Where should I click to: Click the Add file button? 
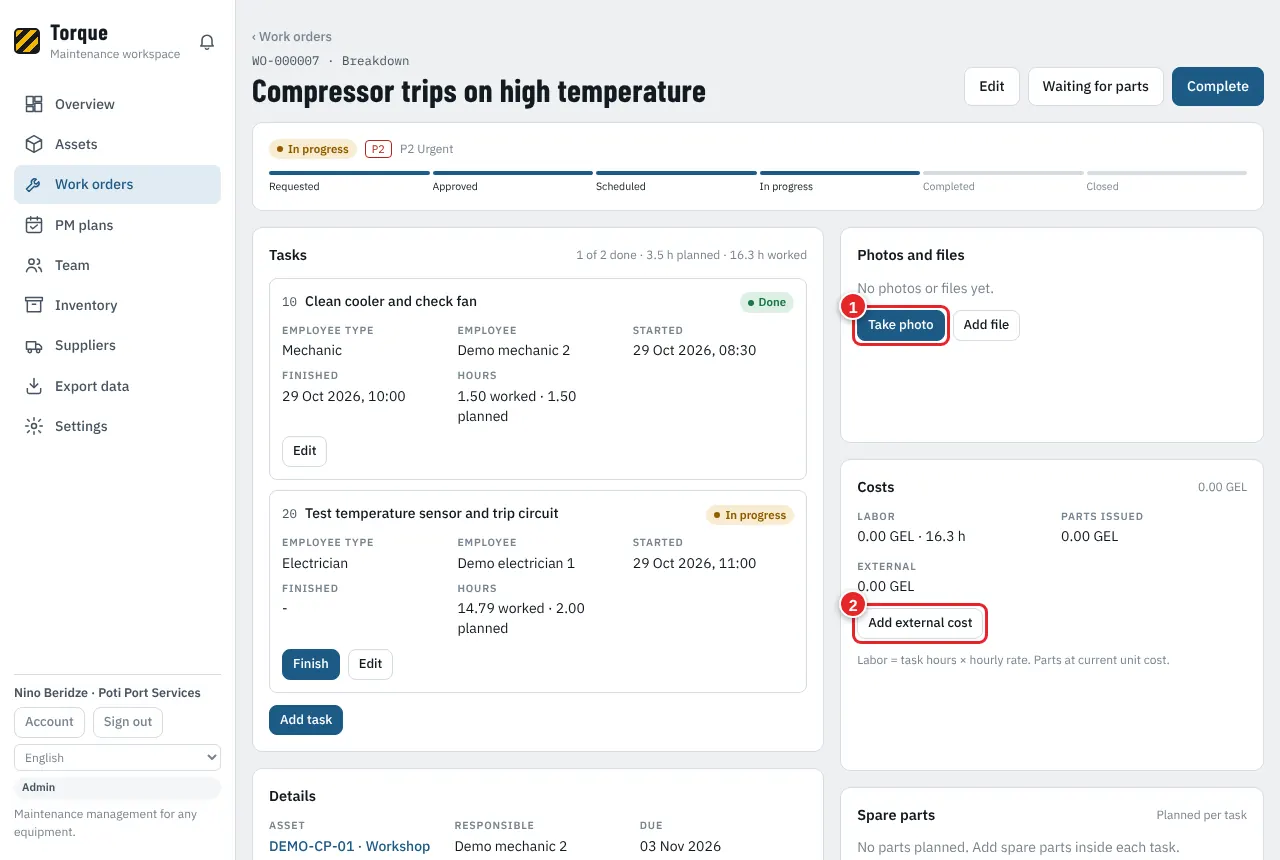986,325
